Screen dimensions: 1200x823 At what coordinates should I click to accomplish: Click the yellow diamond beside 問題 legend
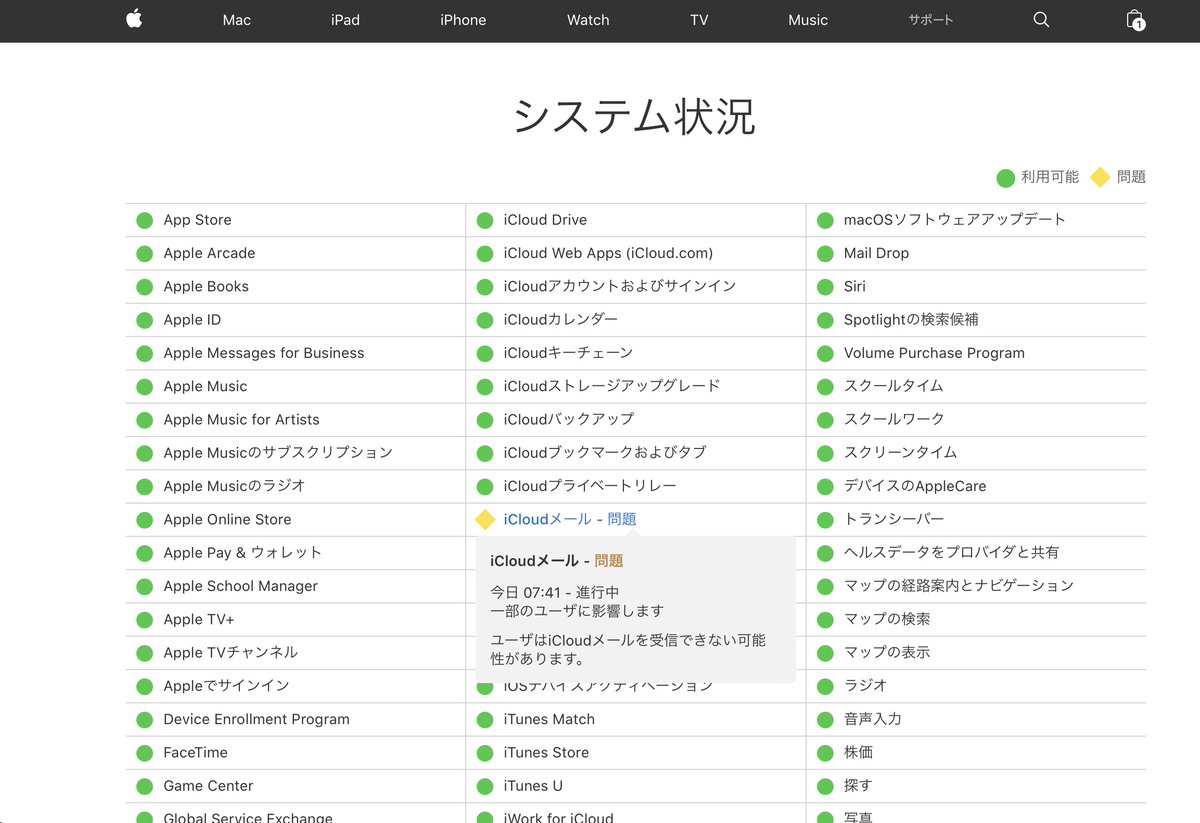[1100, 178]
